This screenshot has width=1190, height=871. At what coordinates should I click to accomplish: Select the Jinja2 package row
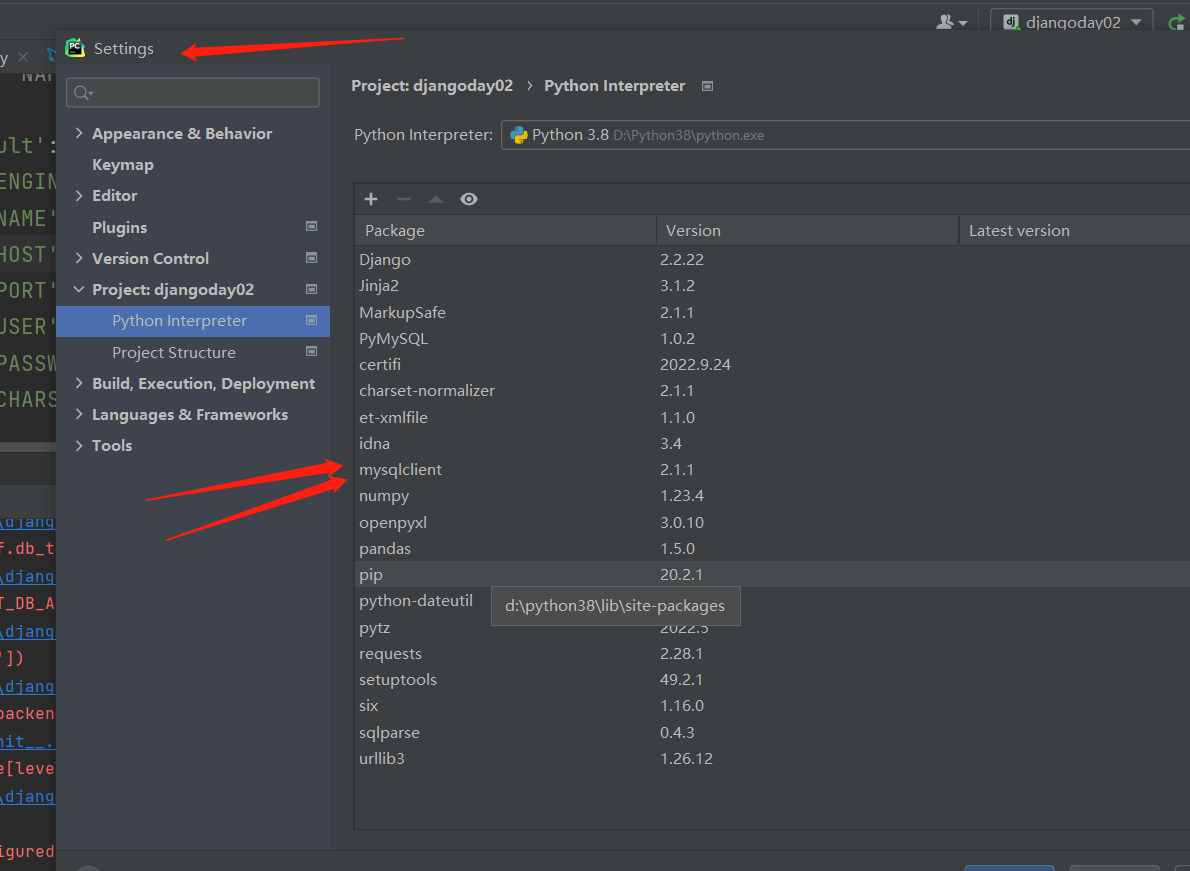pyautogui.click(x=773, y=286)
